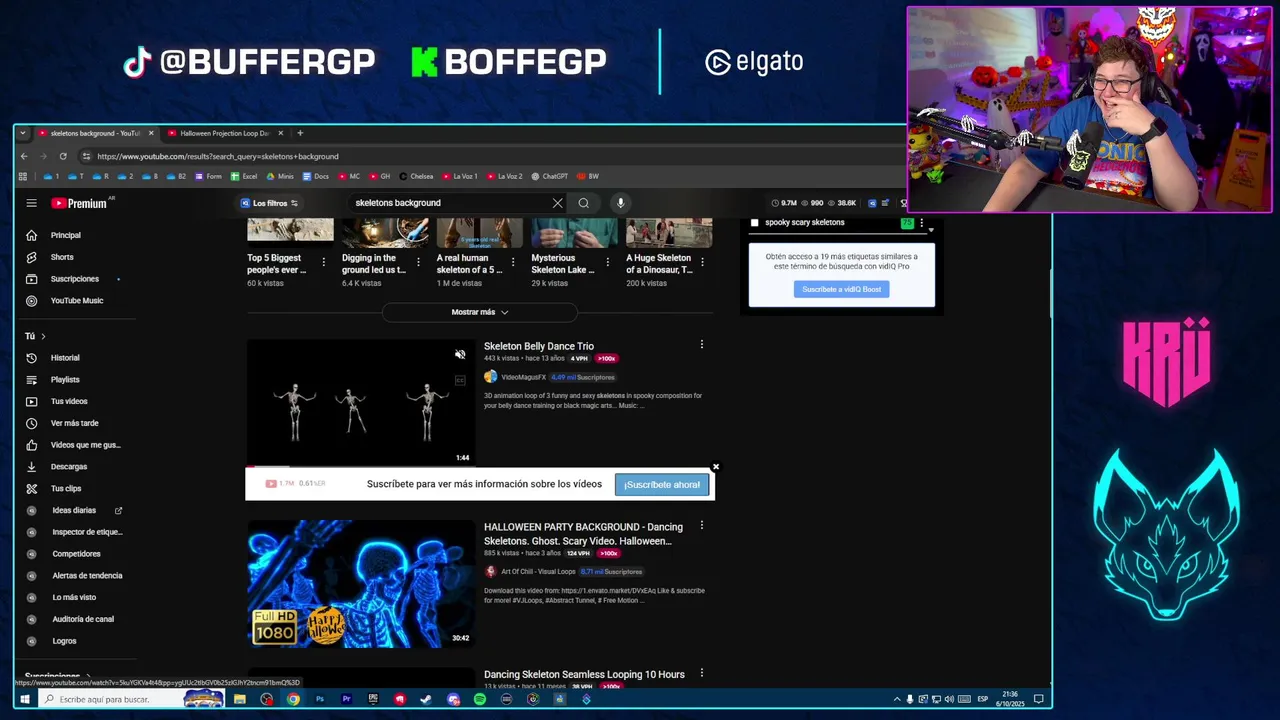Open YouTube Music from sidebar

coord(77,300)
